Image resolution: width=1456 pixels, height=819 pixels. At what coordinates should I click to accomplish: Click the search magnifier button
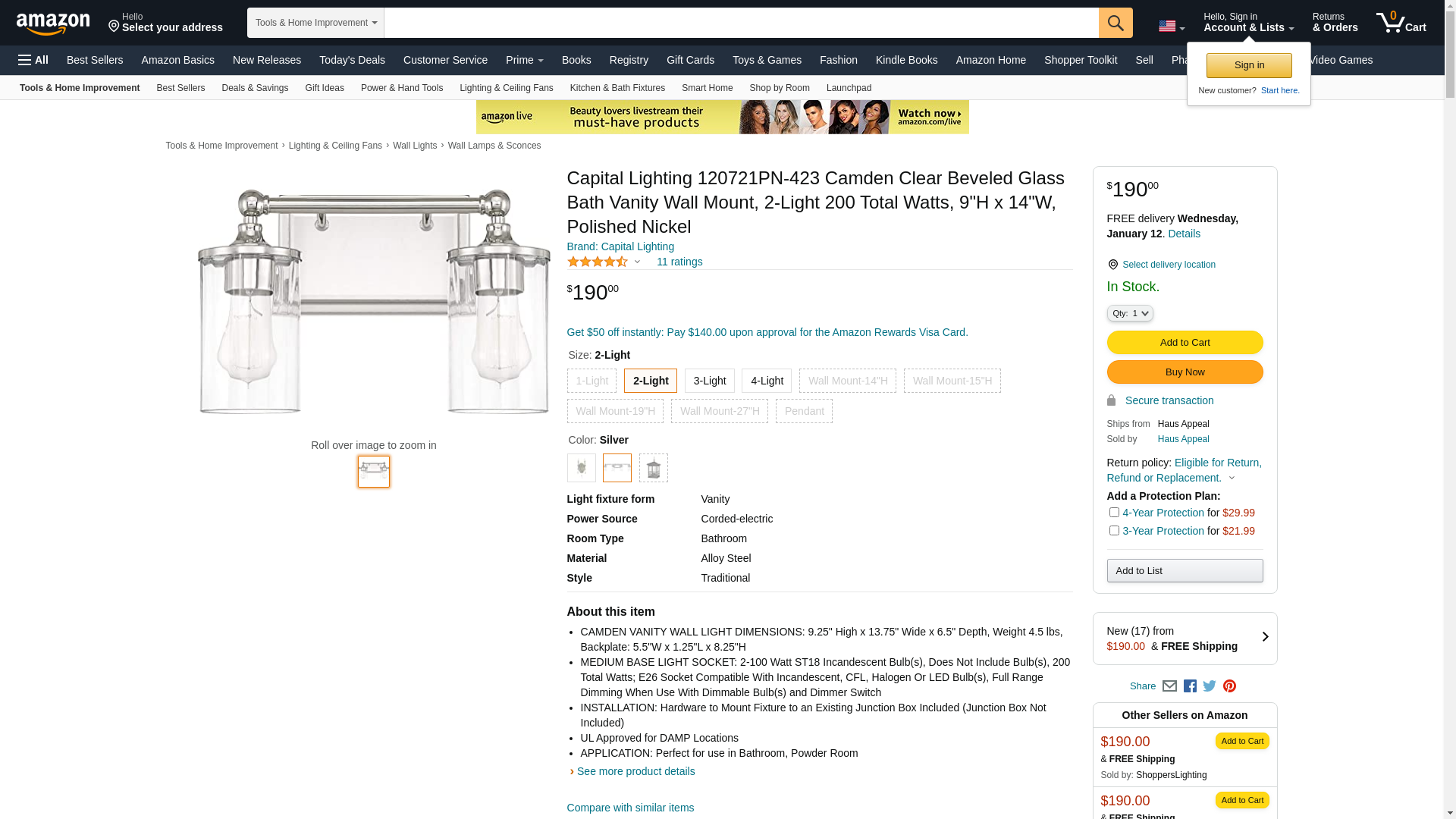[x=1116, y=23]
